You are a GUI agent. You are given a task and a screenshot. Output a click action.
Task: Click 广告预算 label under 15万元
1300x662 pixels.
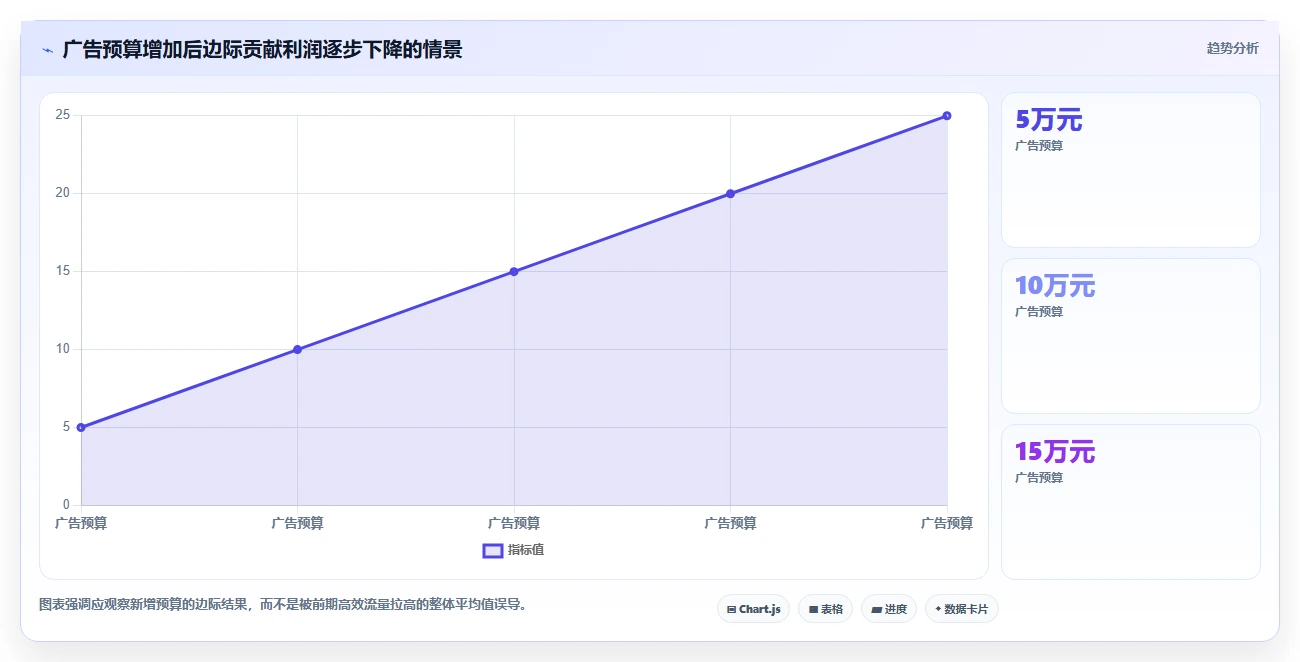[x=1039, y=478]
